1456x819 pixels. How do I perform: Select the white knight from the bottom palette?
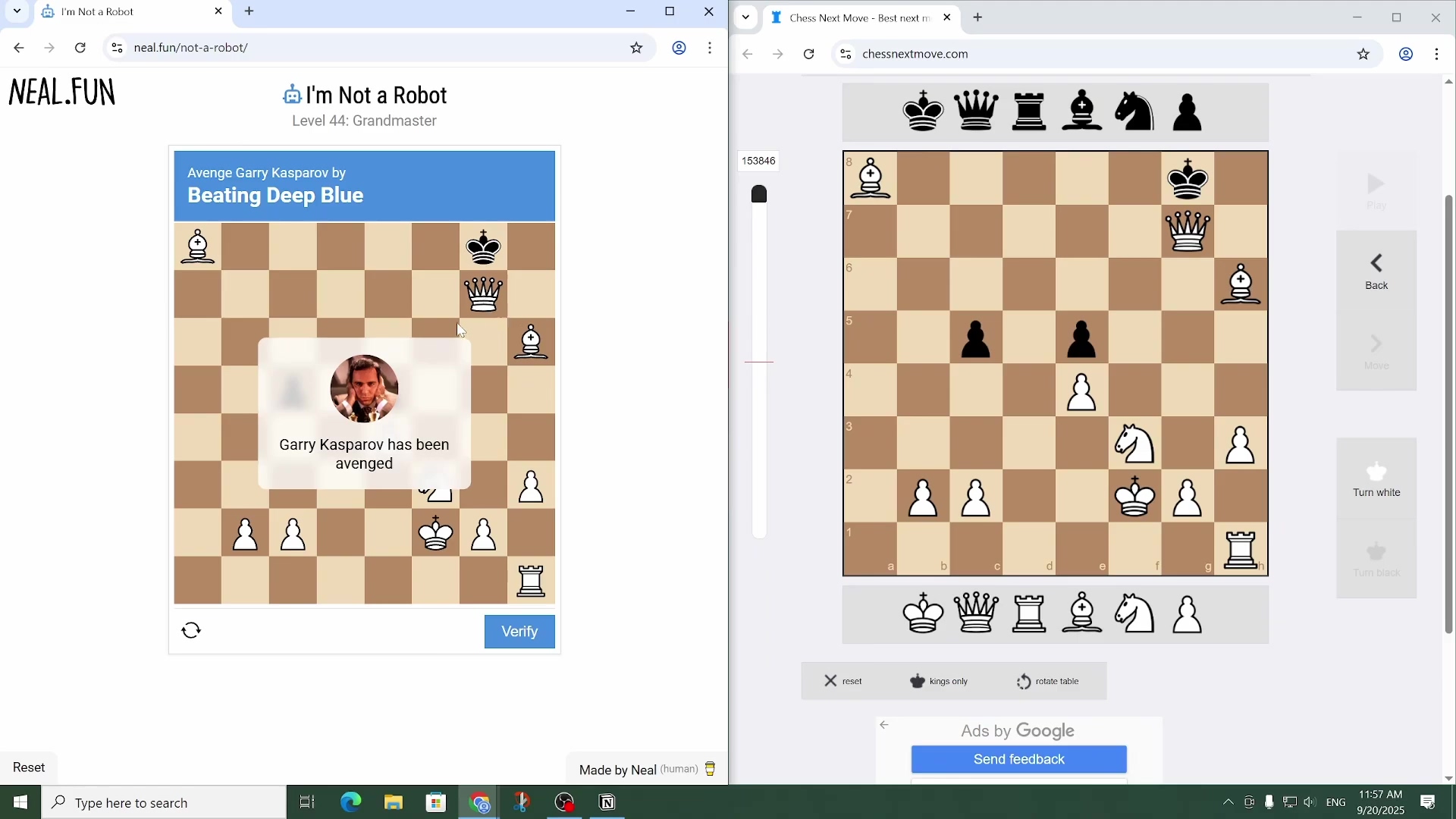1135,613
